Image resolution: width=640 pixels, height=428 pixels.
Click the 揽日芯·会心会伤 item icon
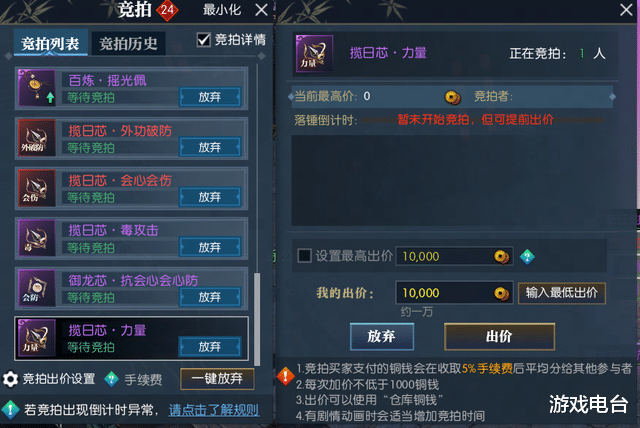tap(37, 188)
